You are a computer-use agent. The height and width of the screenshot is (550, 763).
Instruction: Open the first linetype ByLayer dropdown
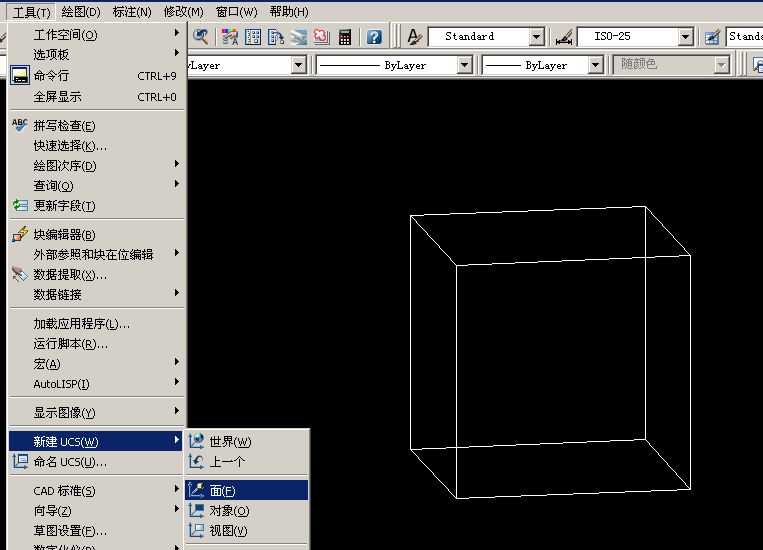(465, 65)
